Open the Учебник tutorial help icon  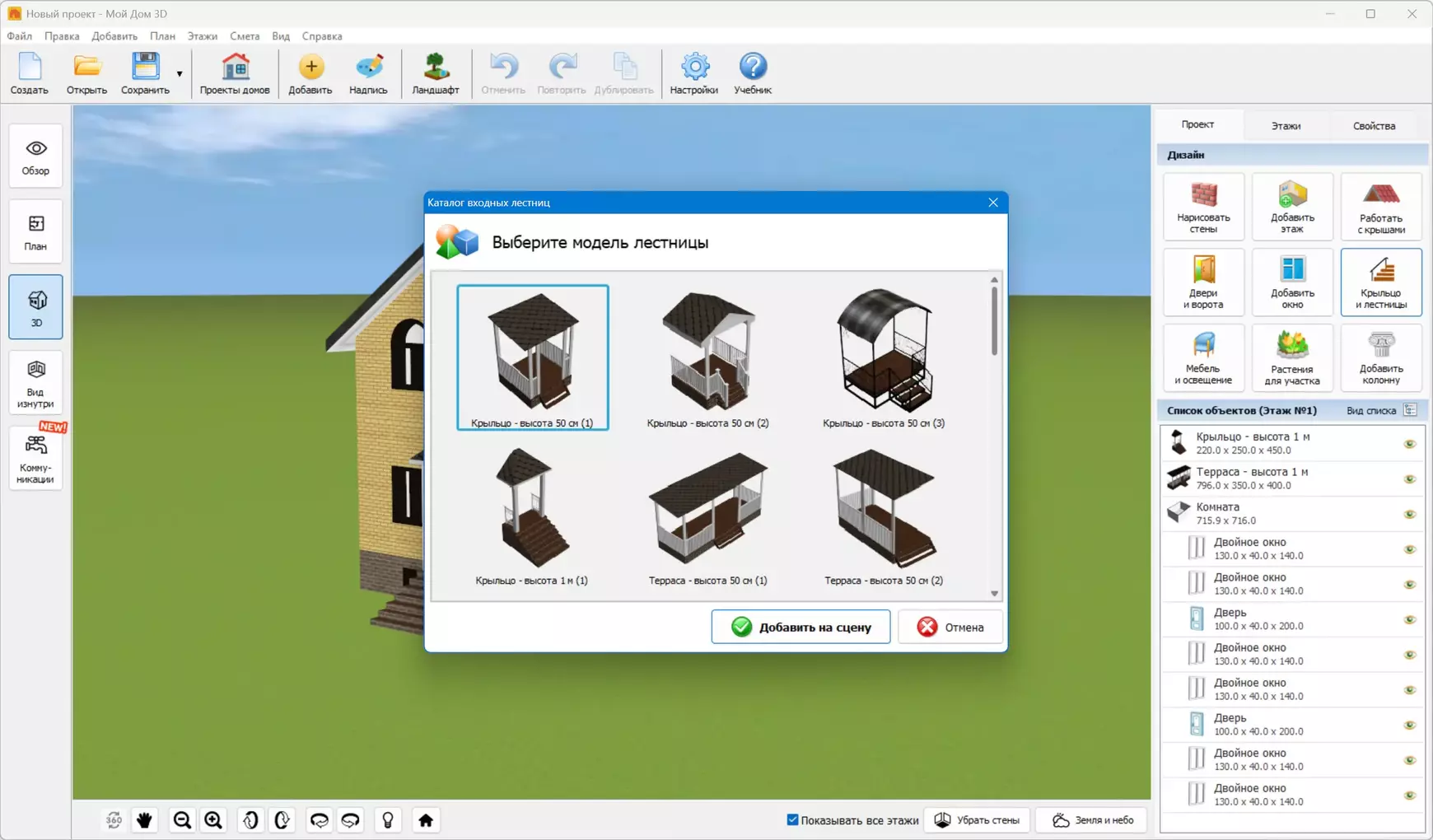point(753,73)
